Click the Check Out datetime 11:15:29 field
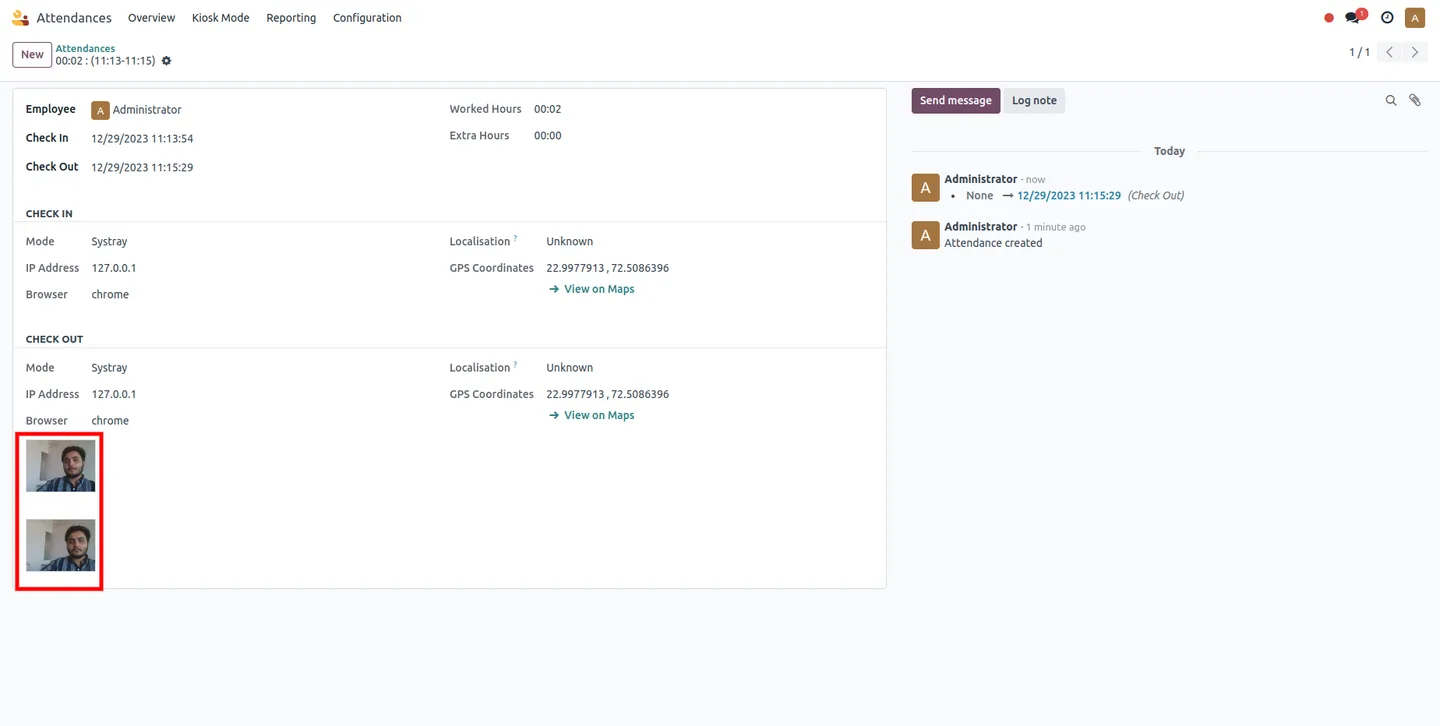The width and height of the screenshot is (1440, 726). (142, 168)
